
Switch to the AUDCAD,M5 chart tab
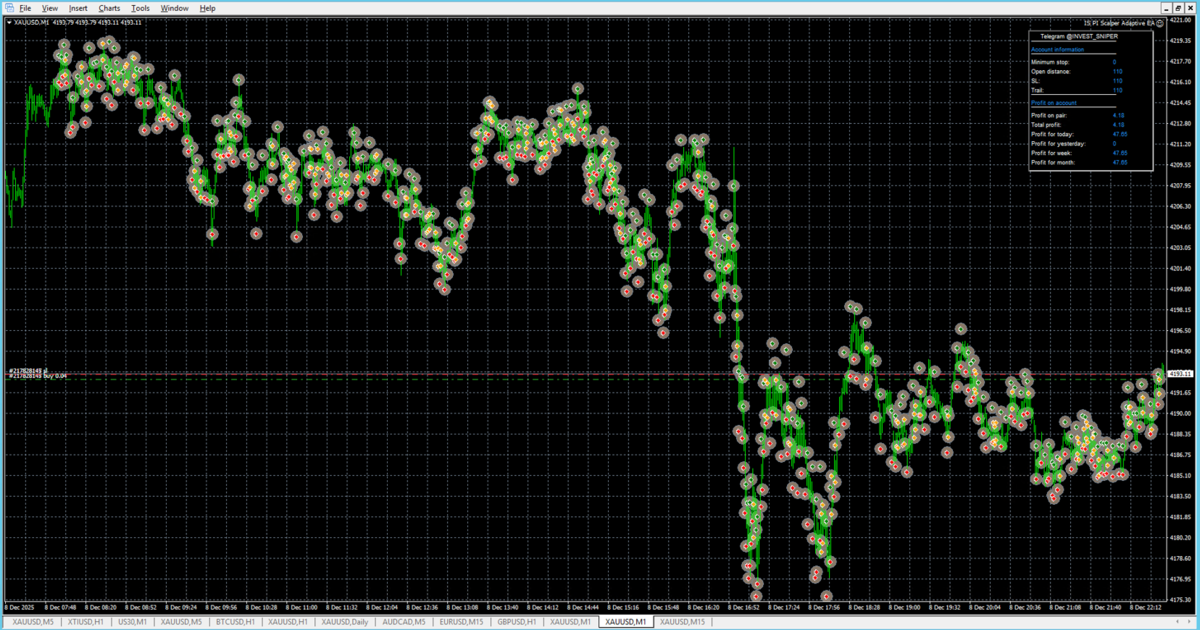pyautogui.click(x=404, y=622)
